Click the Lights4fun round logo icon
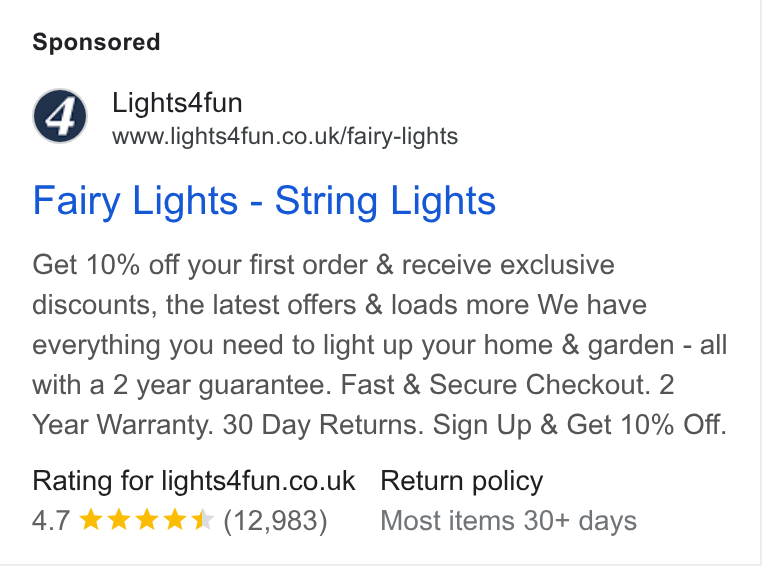Screen dimensions: 762x566 click(x=60, y=116)
